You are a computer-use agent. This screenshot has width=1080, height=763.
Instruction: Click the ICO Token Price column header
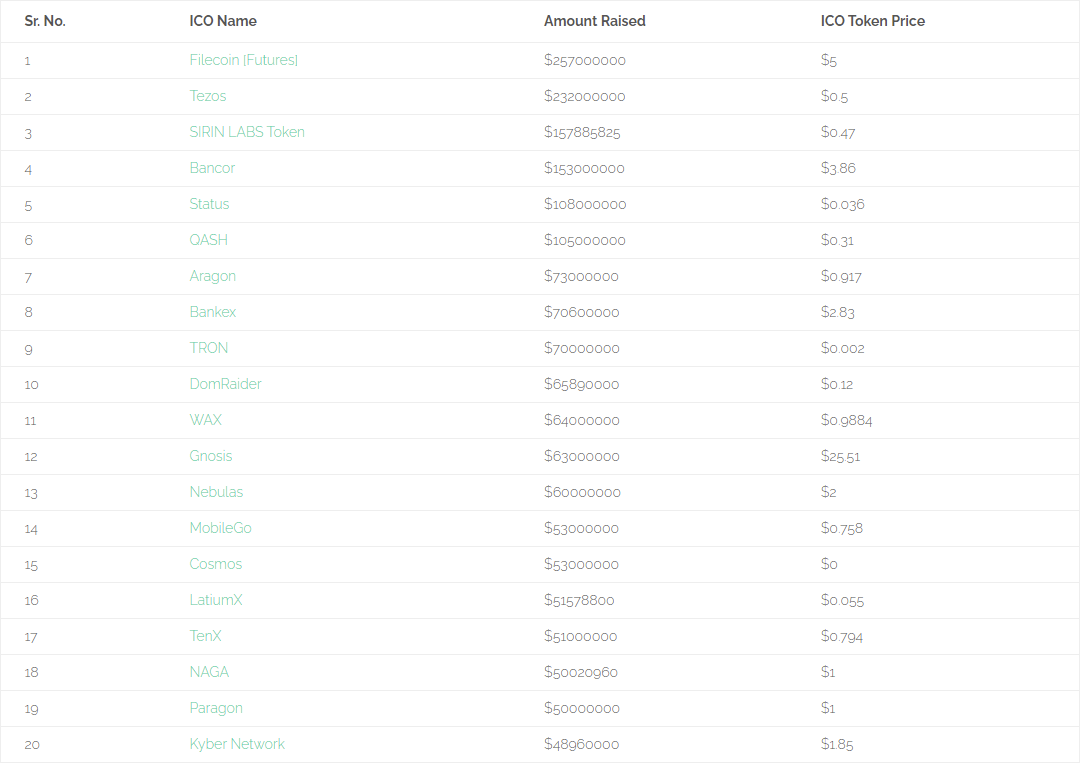(x=873, y=21)
